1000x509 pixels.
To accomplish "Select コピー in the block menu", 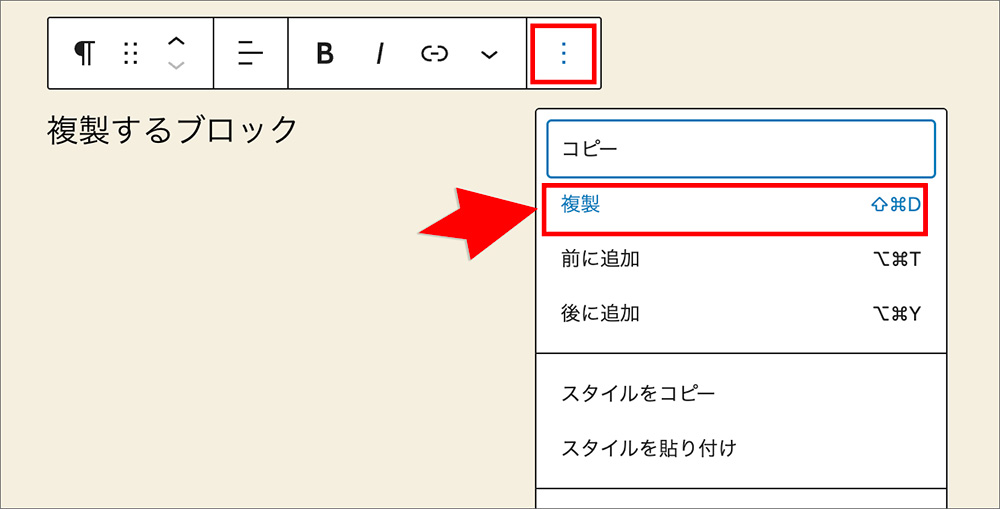I will (740, 149).
